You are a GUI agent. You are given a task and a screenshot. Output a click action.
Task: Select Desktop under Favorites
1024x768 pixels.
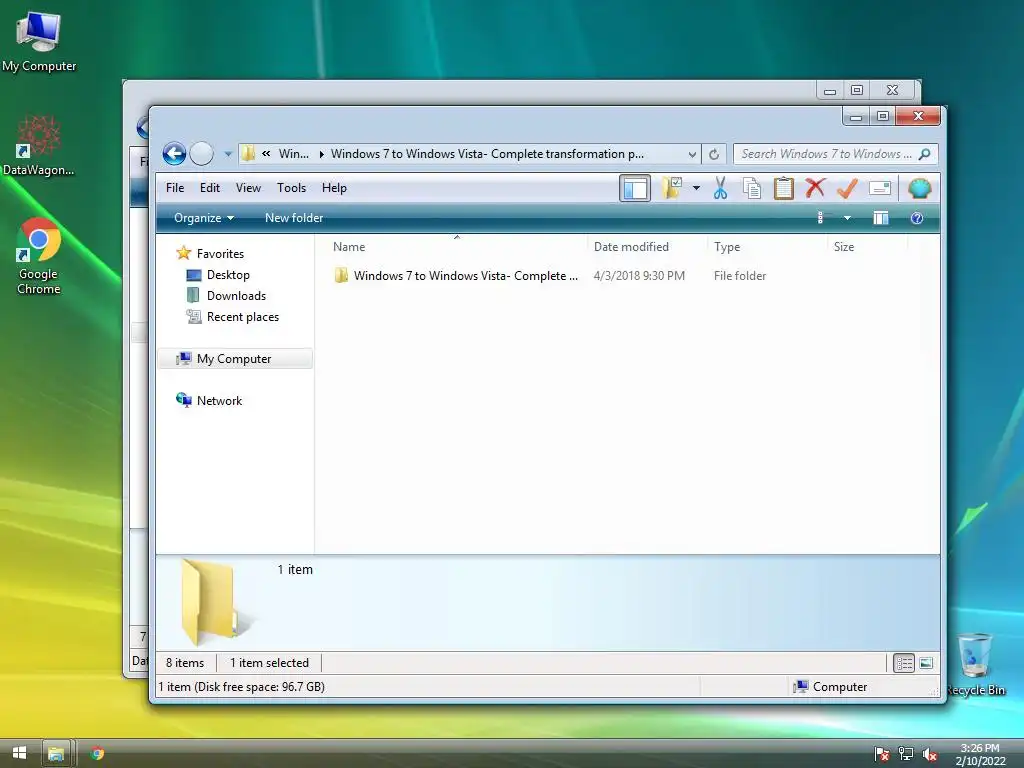[x=228, y=275]
